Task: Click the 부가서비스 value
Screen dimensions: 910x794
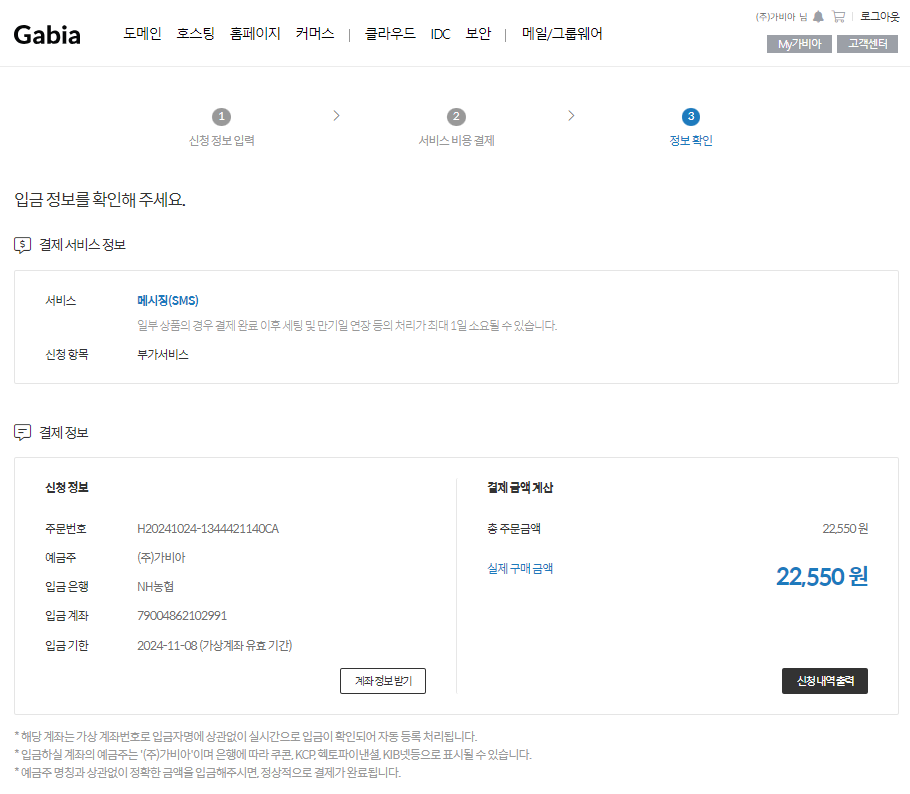Action: [163, 355]
